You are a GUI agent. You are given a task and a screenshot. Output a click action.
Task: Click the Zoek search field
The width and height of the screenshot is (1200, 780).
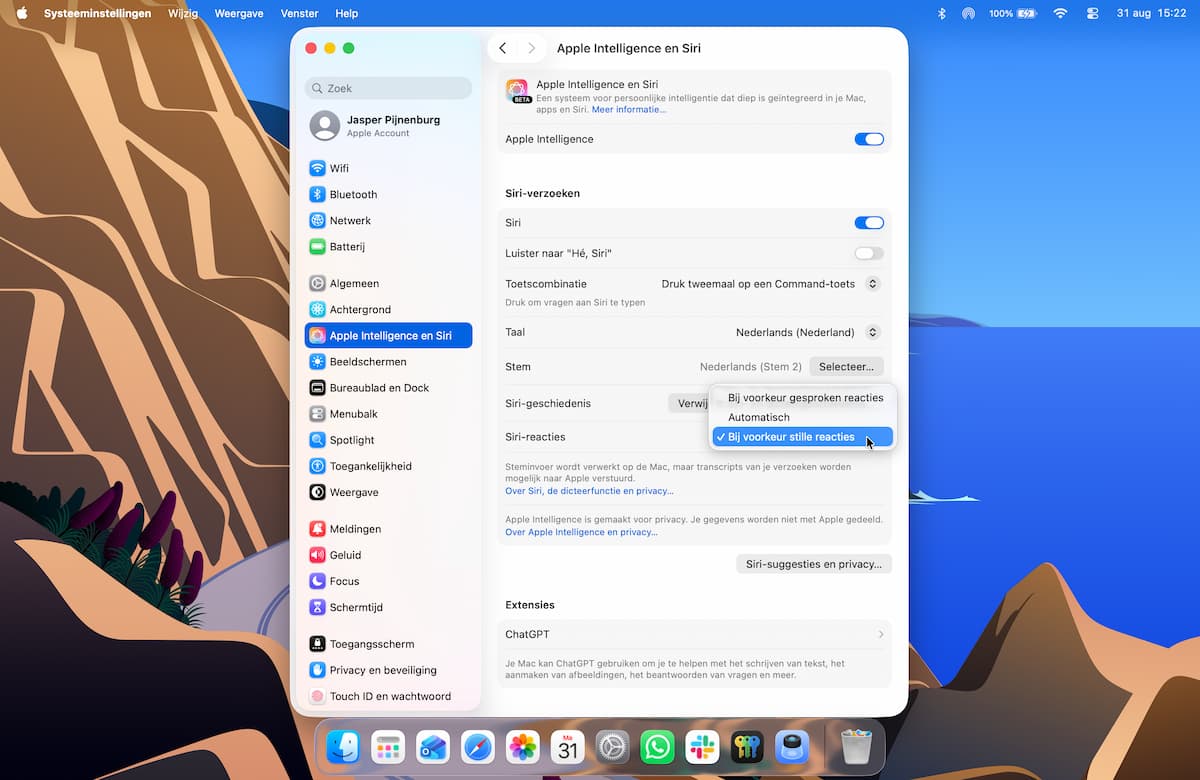[x=388, y=88]
